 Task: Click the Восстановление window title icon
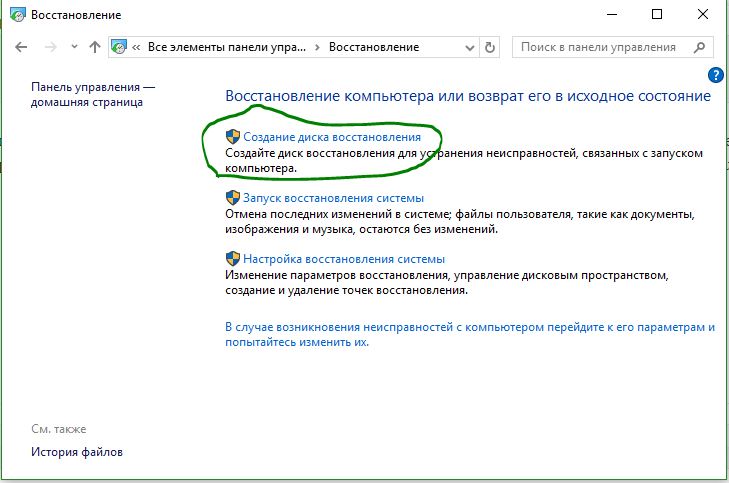pyautogui.click(x=18, y=14)
